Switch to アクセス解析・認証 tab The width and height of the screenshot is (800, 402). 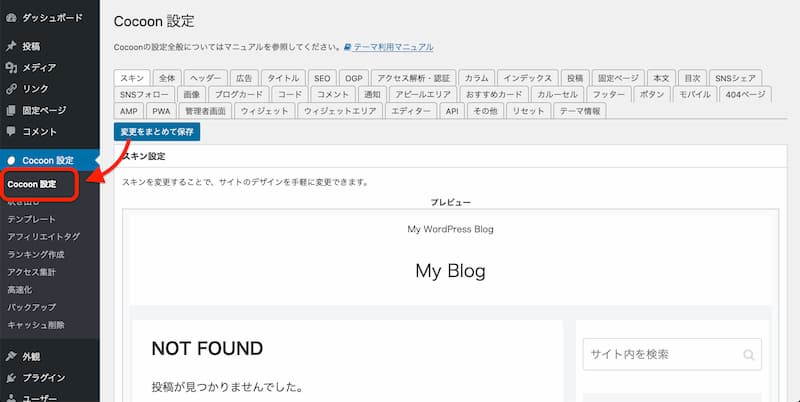pos(414,78)
